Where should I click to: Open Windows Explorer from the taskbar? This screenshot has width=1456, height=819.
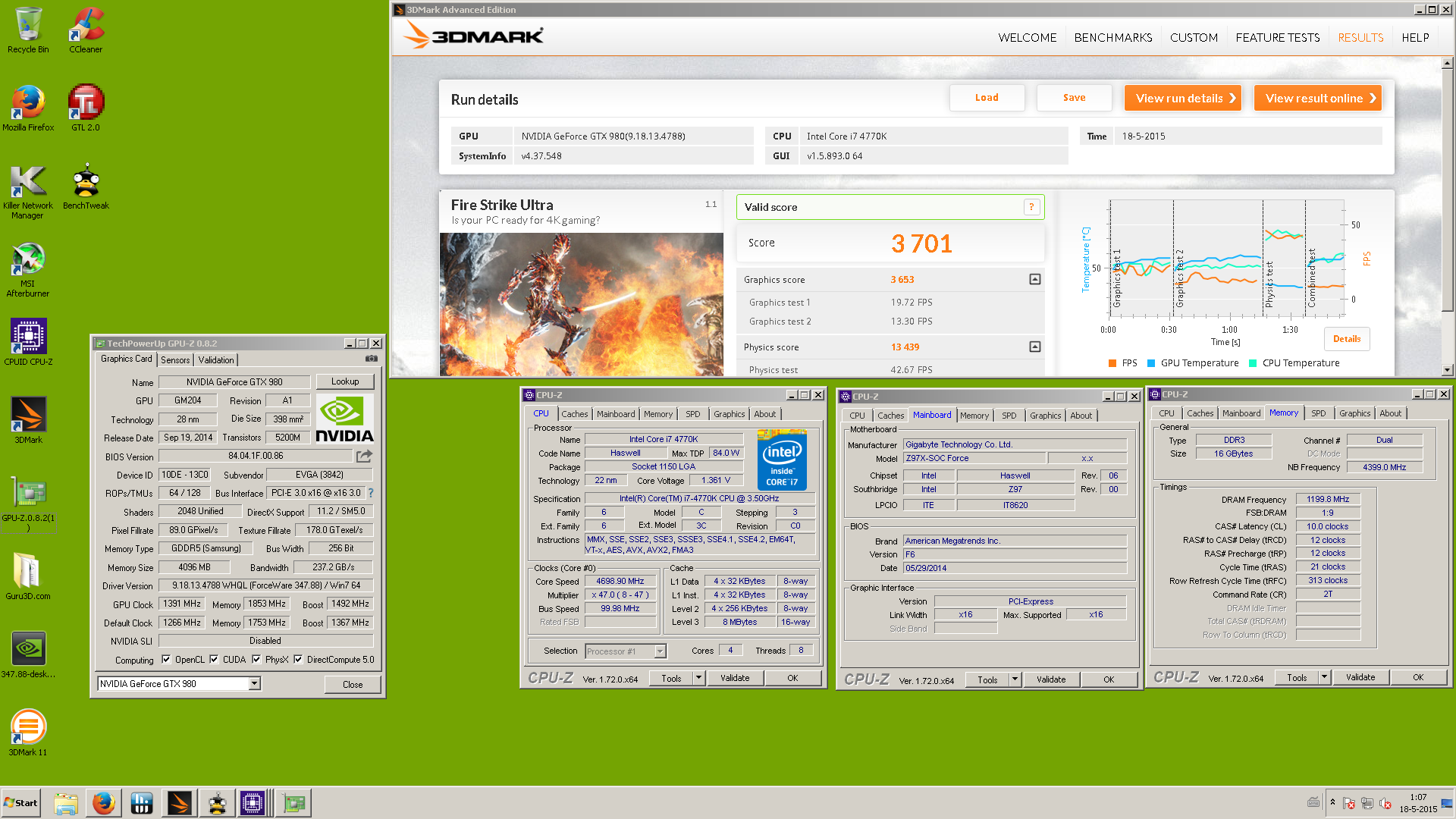click(x=66, y=803)
